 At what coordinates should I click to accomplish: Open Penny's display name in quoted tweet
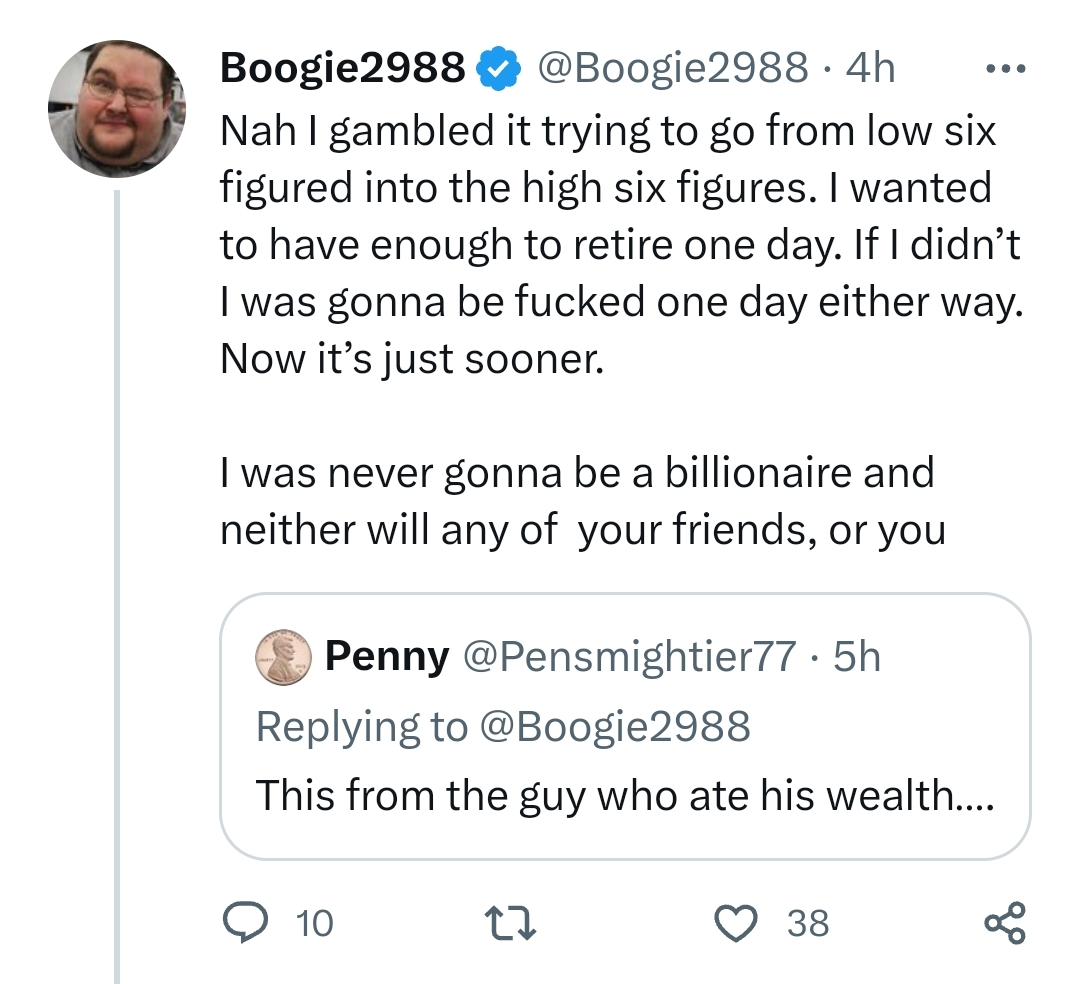point(387,657)
